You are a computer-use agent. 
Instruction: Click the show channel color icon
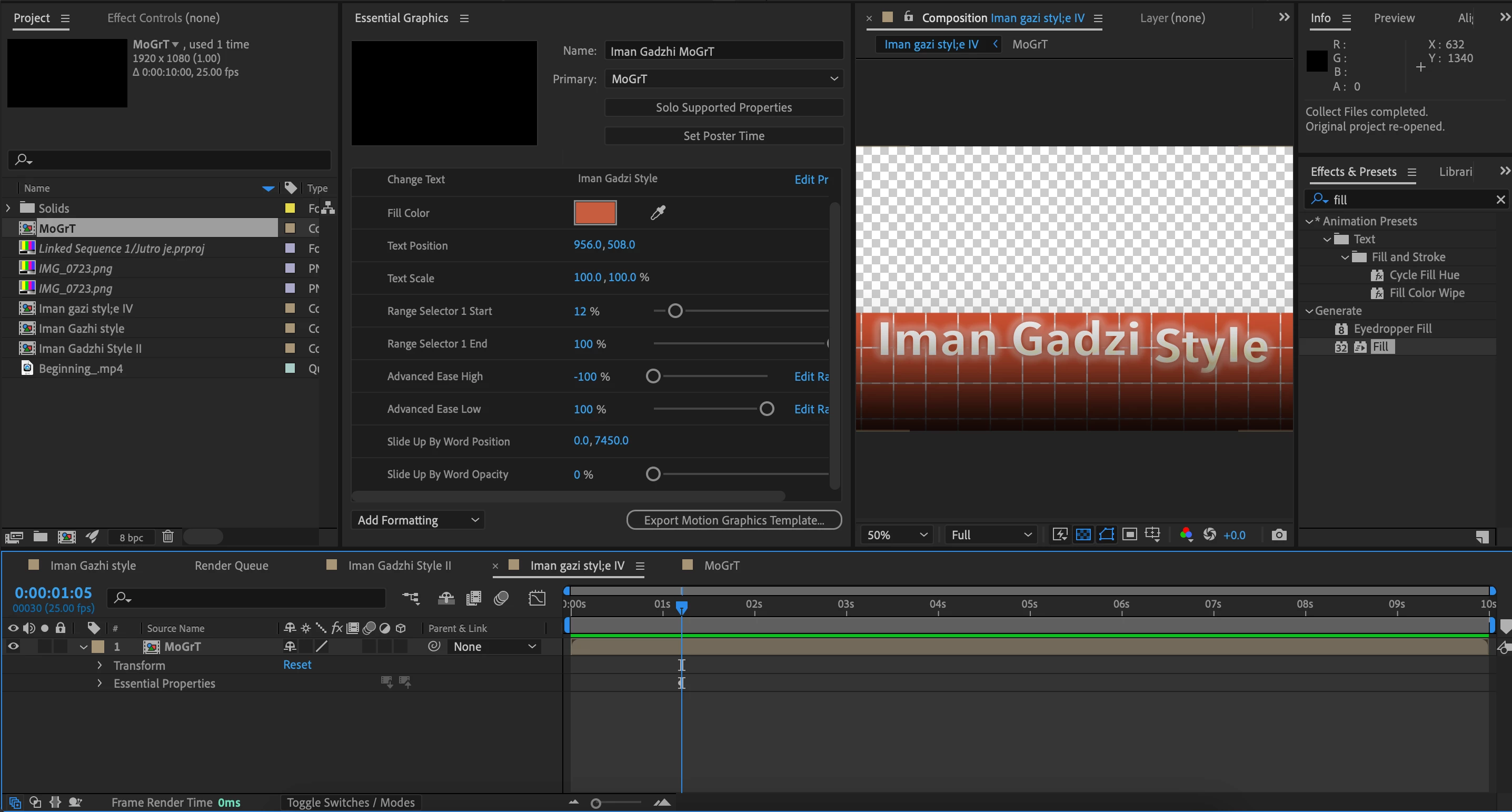coord(1186,534)
